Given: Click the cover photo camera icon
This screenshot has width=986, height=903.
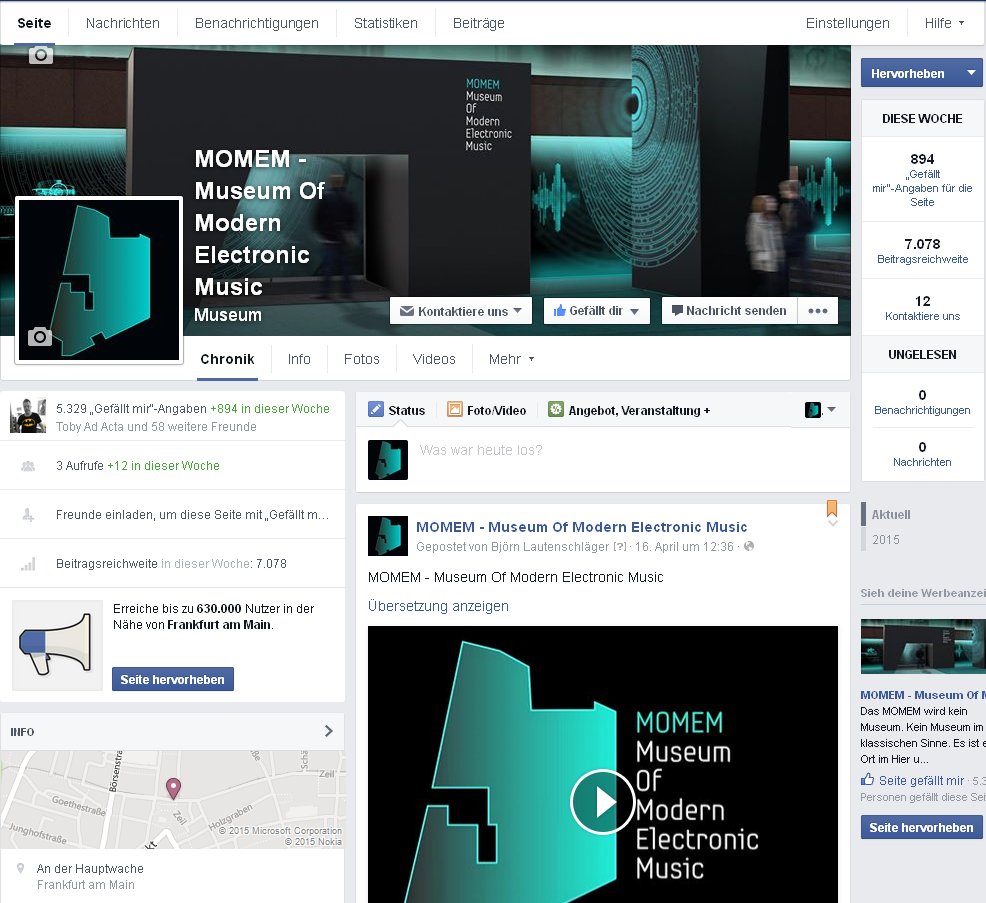Looking at the screenshot, I should [41, 55].
